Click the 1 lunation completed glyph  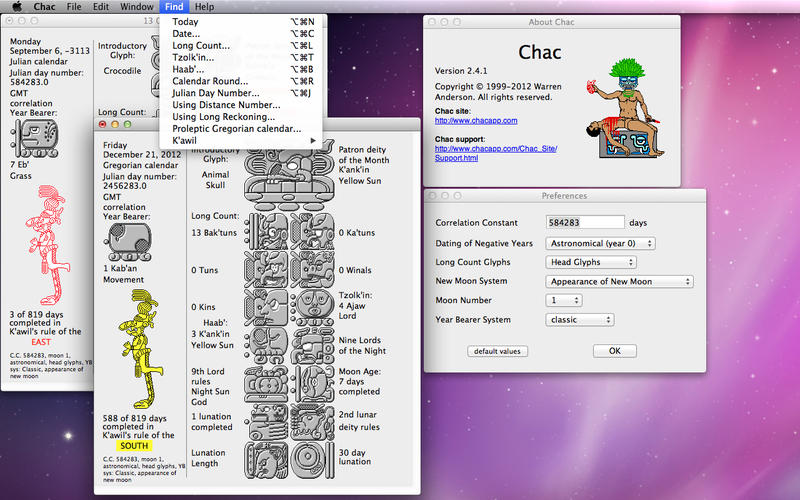click(x=267, y=422)
